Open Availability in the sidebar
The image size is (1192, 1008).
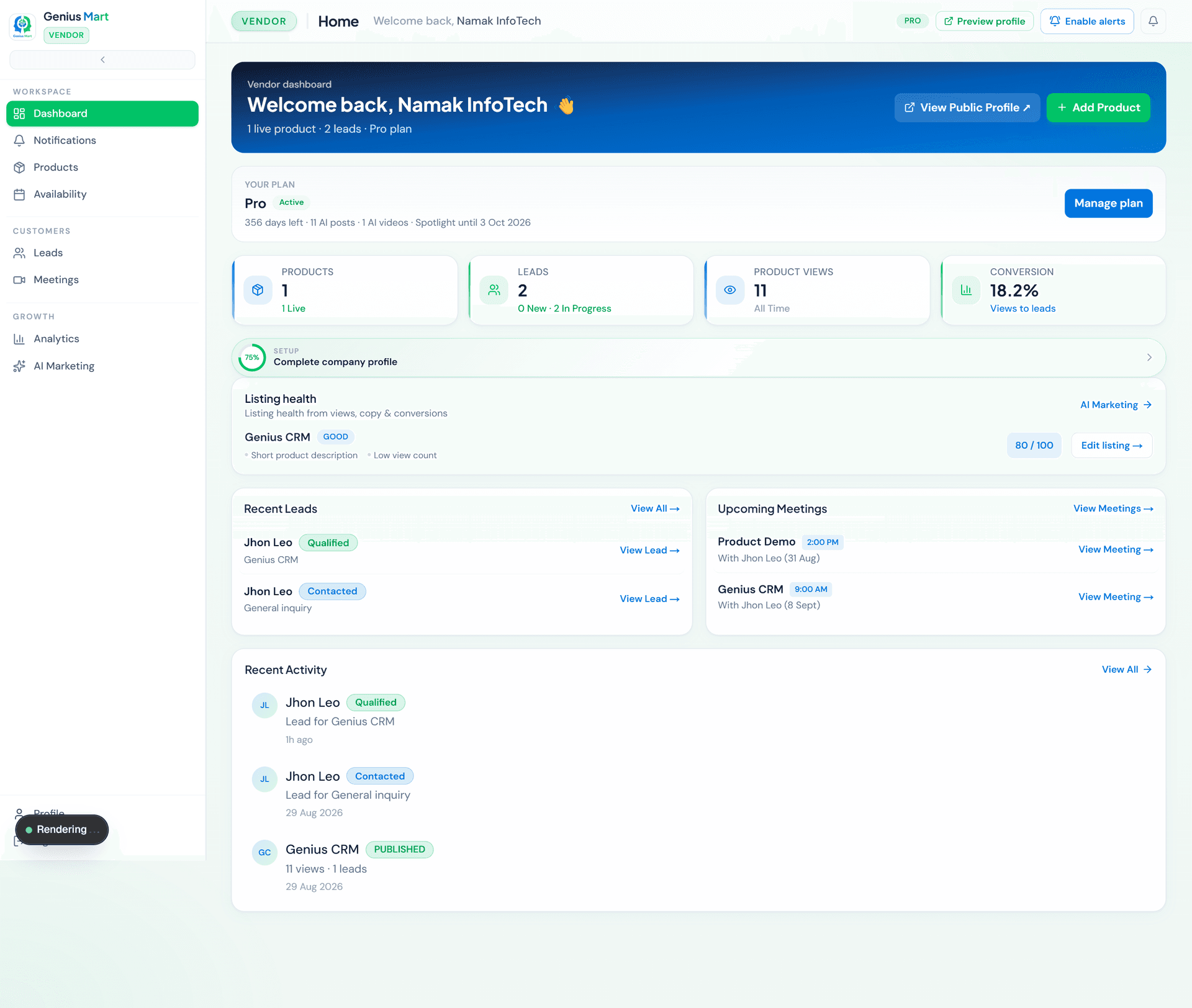click(102, 194)
